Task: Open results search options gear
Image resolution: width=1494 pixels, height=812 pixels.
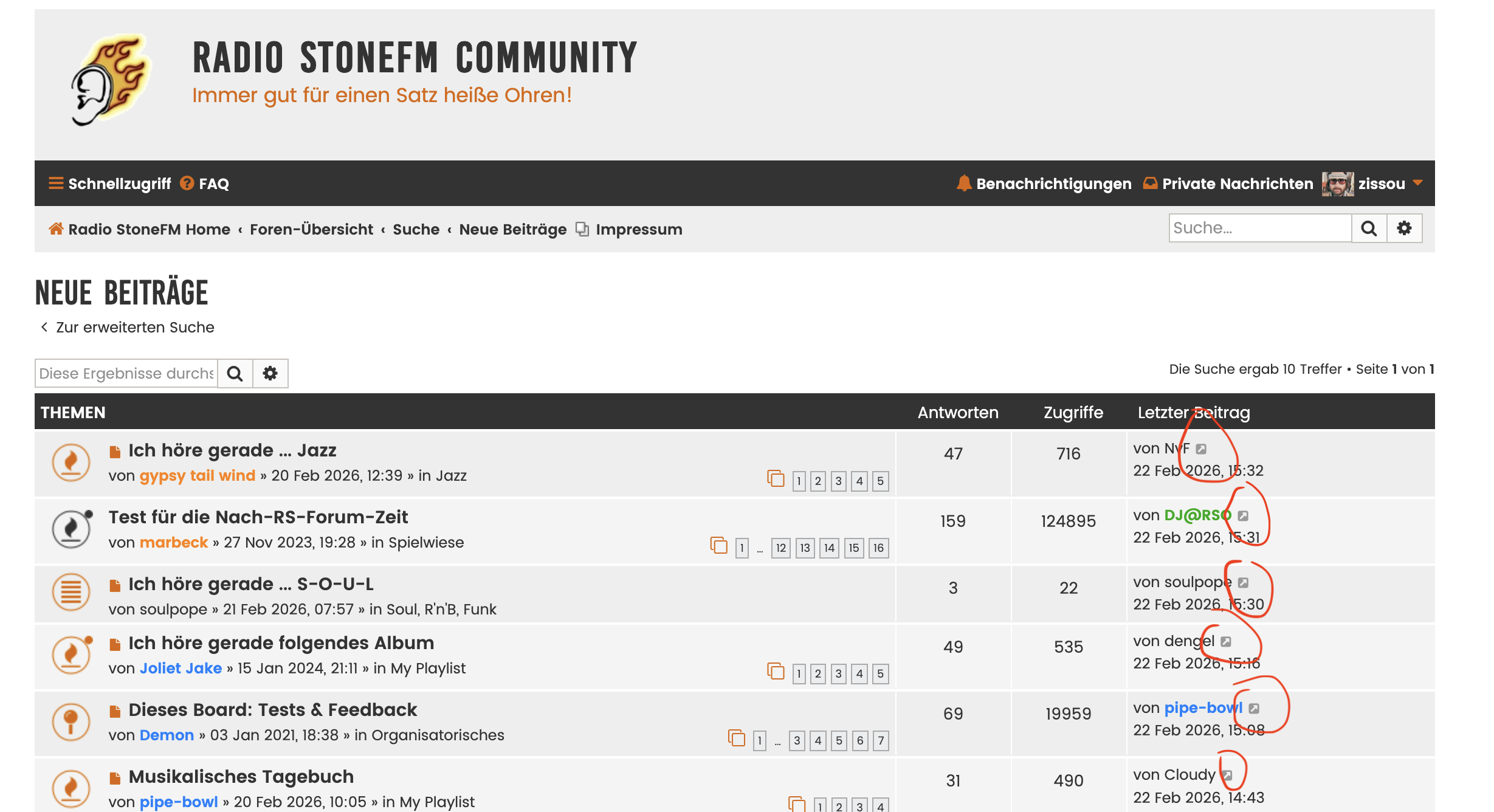Action: pyautogui.click(x=270, y=373)
